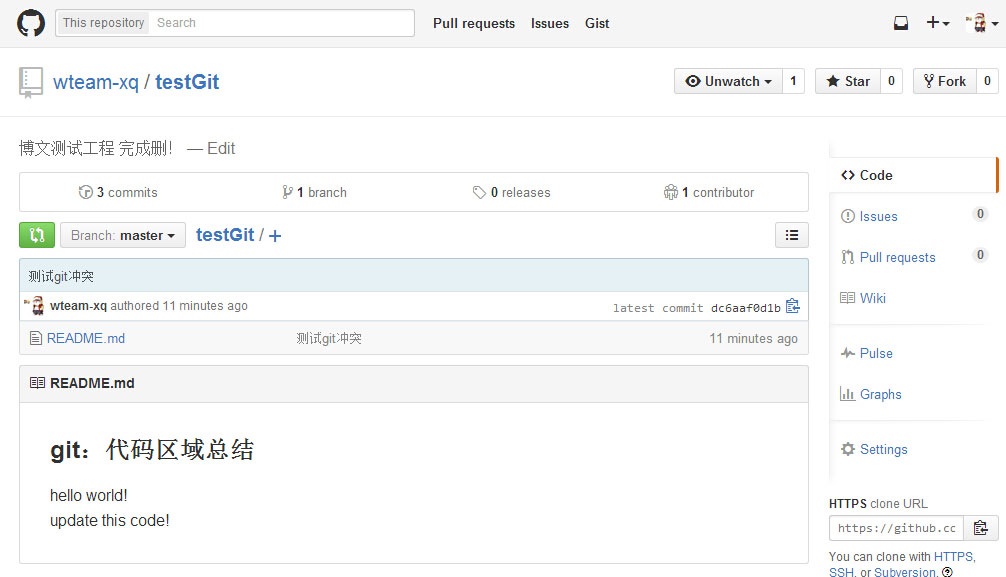Open the stargazers count 0
This screenshot has width=1006, height=577.
(891, 81)
